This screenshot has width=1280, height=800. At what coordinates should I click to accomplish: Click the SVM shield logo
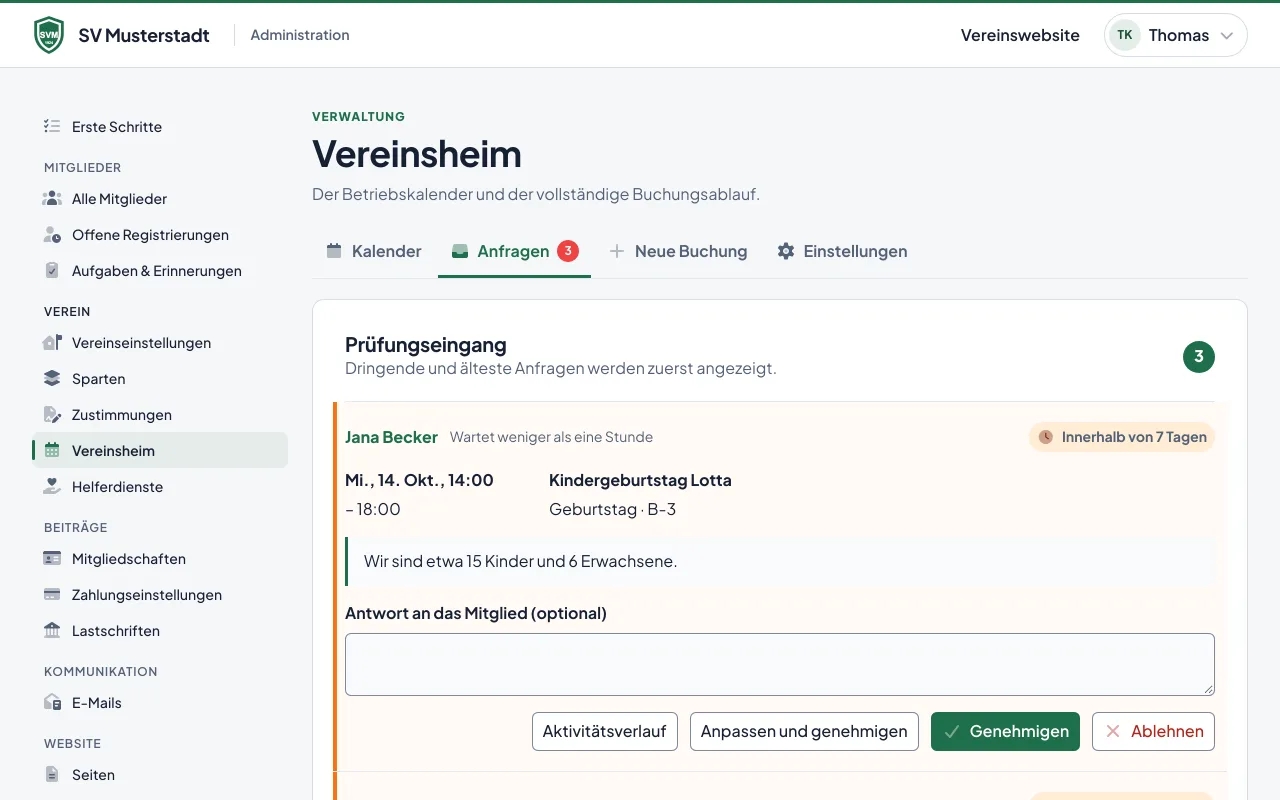[49, 35]
